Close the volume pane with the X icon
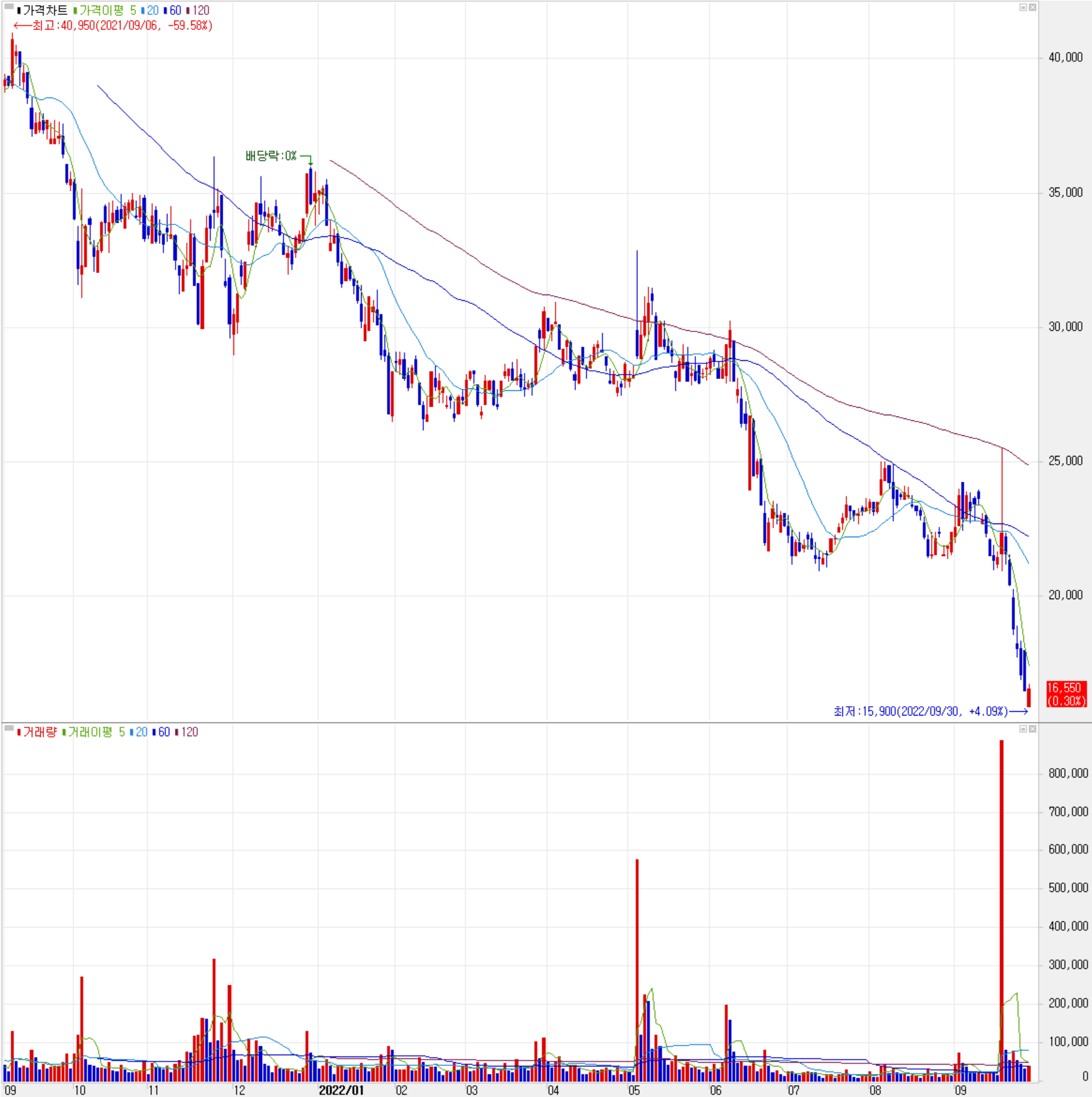The height and width of the screenshot is (1097, 1092). click(1033, 729)
